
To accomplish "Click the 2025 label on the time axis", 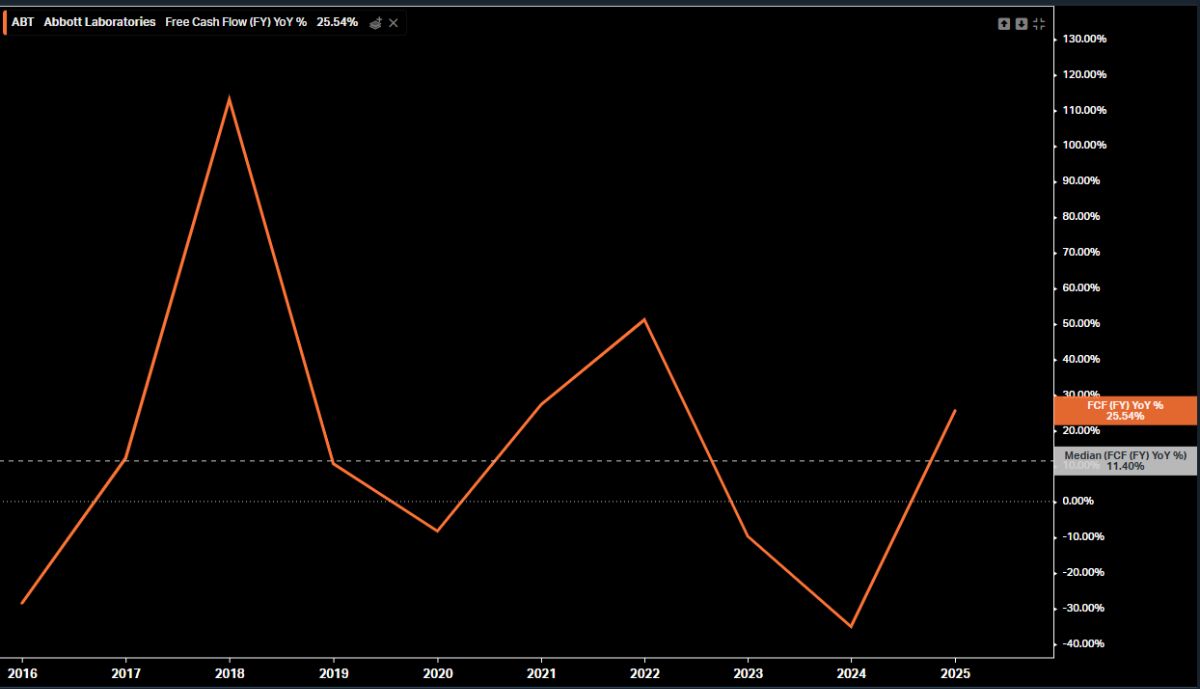I will pyautogui.click(x=955, y=673).
